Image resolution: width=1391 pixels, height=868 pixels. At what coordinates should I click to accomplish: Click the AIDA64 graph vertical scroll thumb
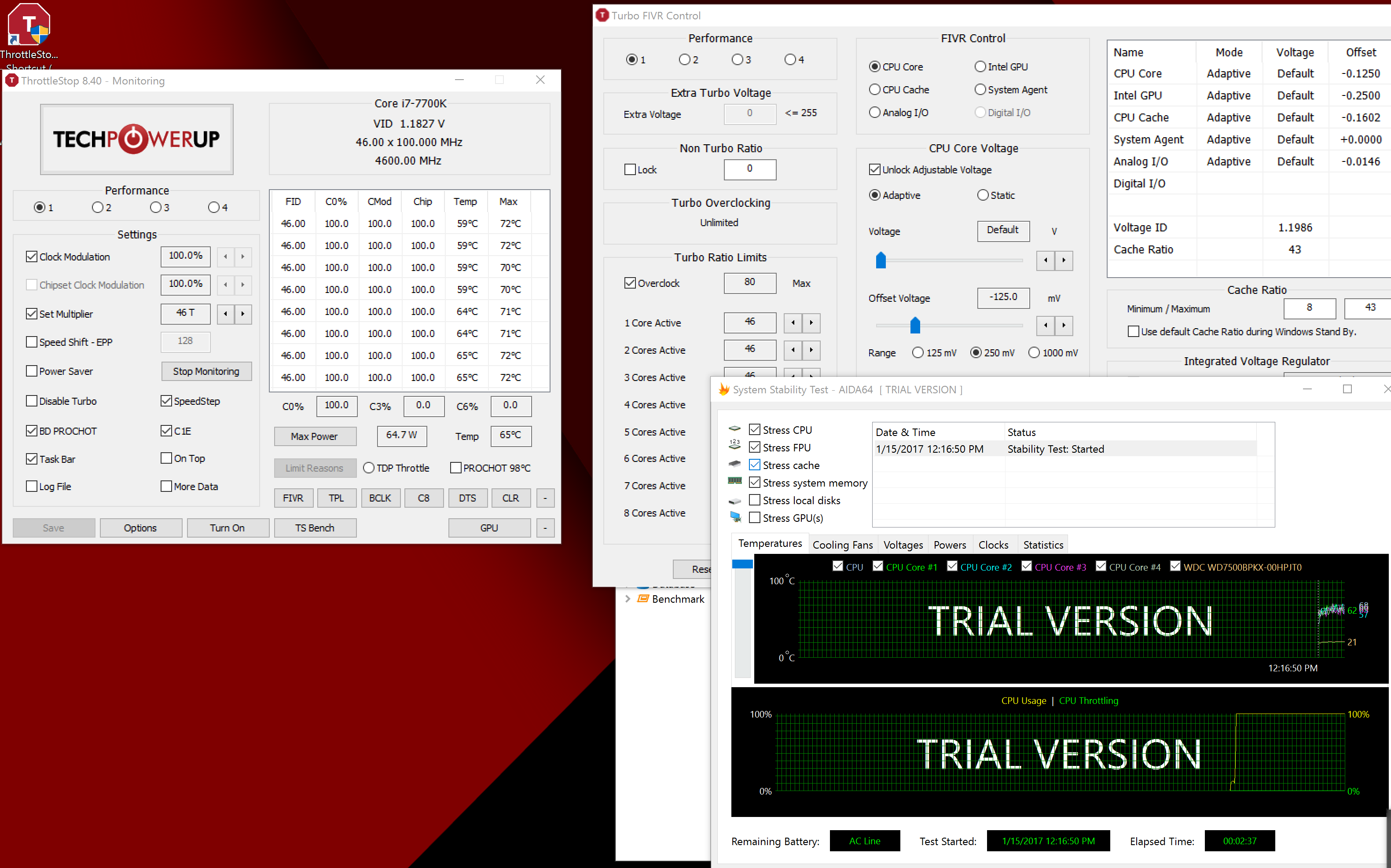point(742,564)
